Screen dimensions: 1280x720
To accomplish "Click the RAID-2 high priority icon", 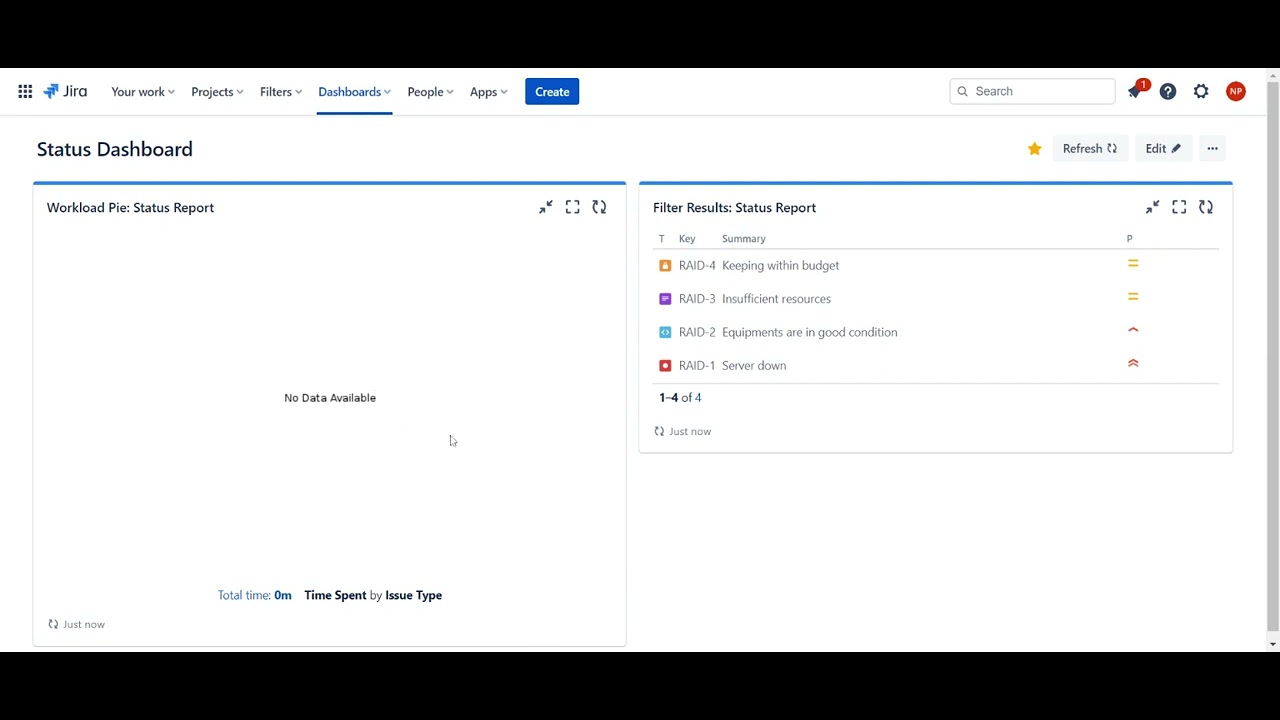I will pyautogui.click(x=1133, y=330).
